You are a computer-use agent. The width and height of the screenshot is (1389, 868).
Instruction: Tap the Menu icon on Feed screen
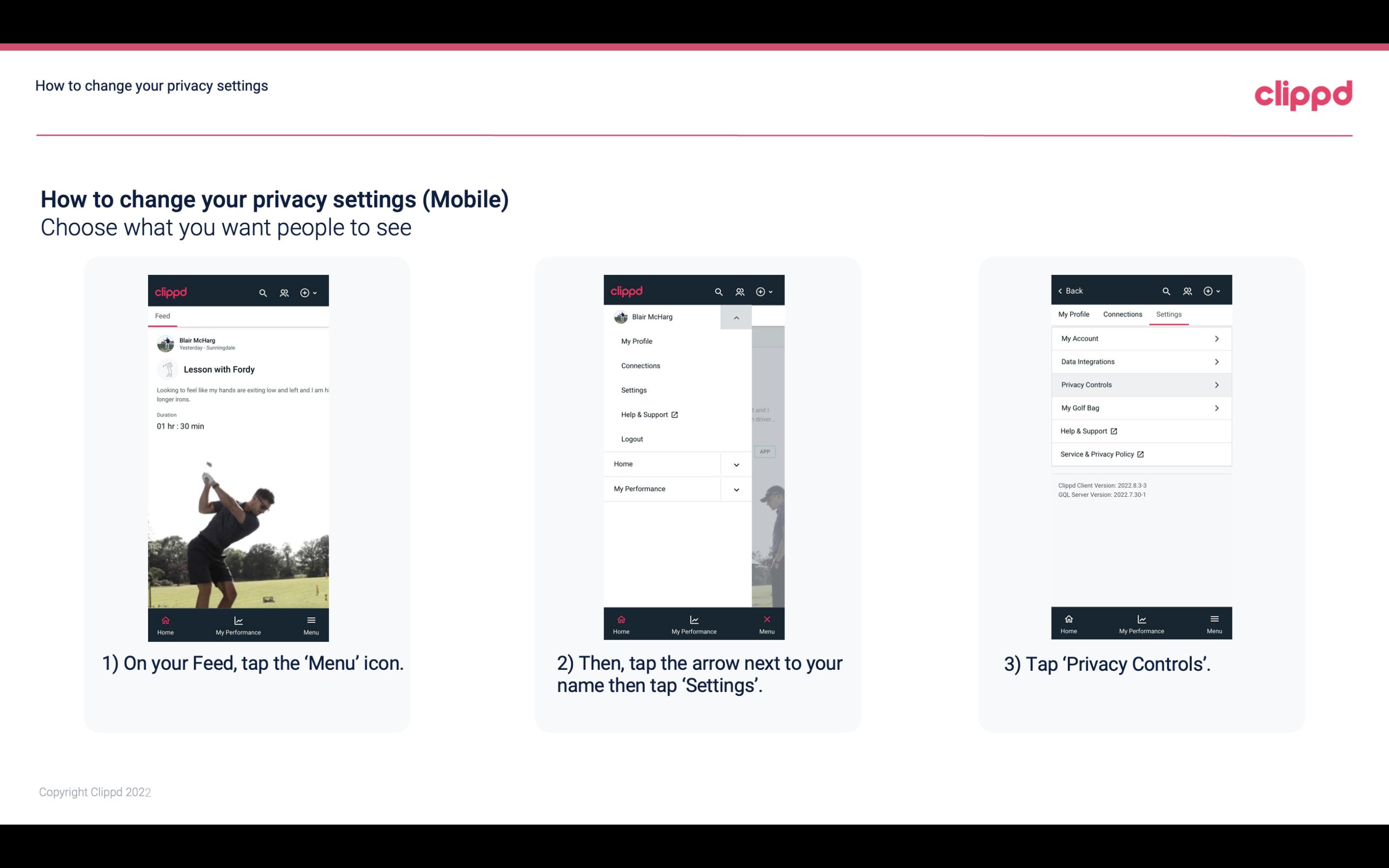point(312,624)
